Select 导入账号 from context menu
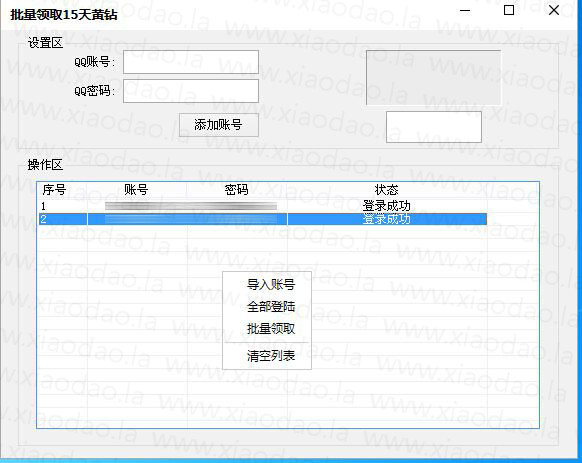Image resolution: width=582 pixels, height=463 pixels. pyautogui.click(x=271, y=285)
